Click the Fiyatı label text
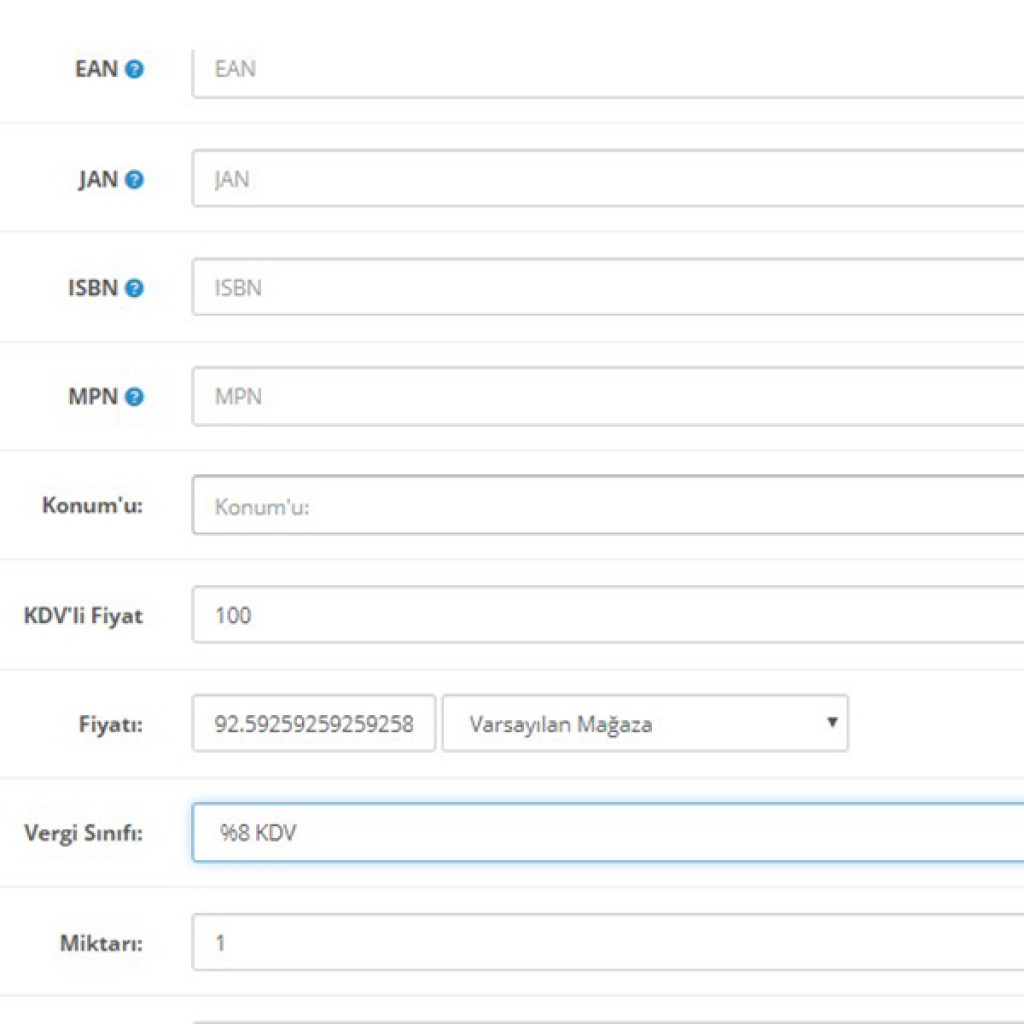The image size is (1024, 1024). coord(109,724)
